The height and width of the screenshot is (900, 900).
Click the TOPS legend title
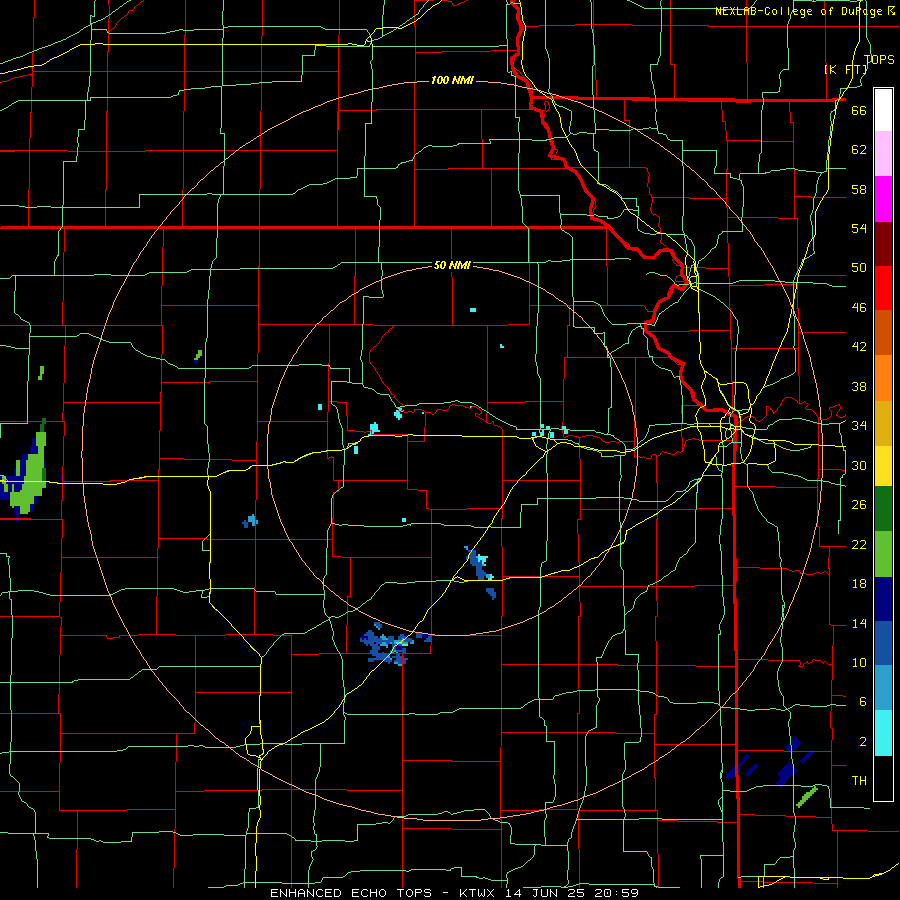(879, 59)
